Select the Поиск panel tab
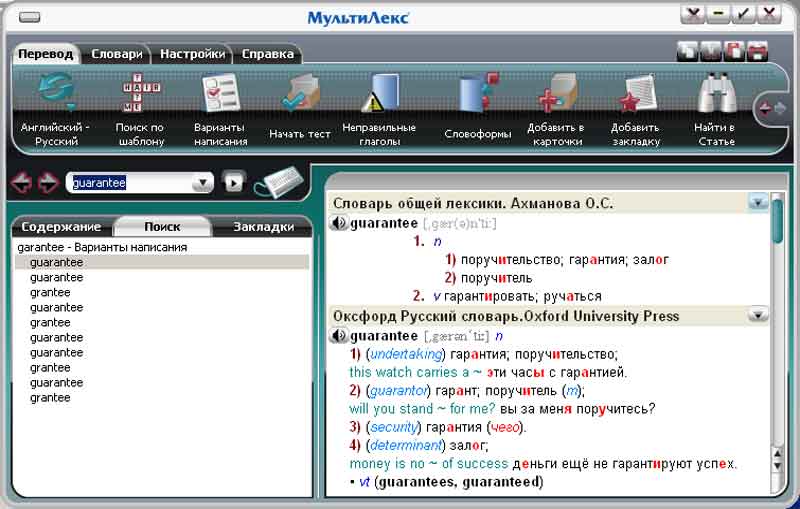The image size is (800, 509). click(x=162, y=227)
